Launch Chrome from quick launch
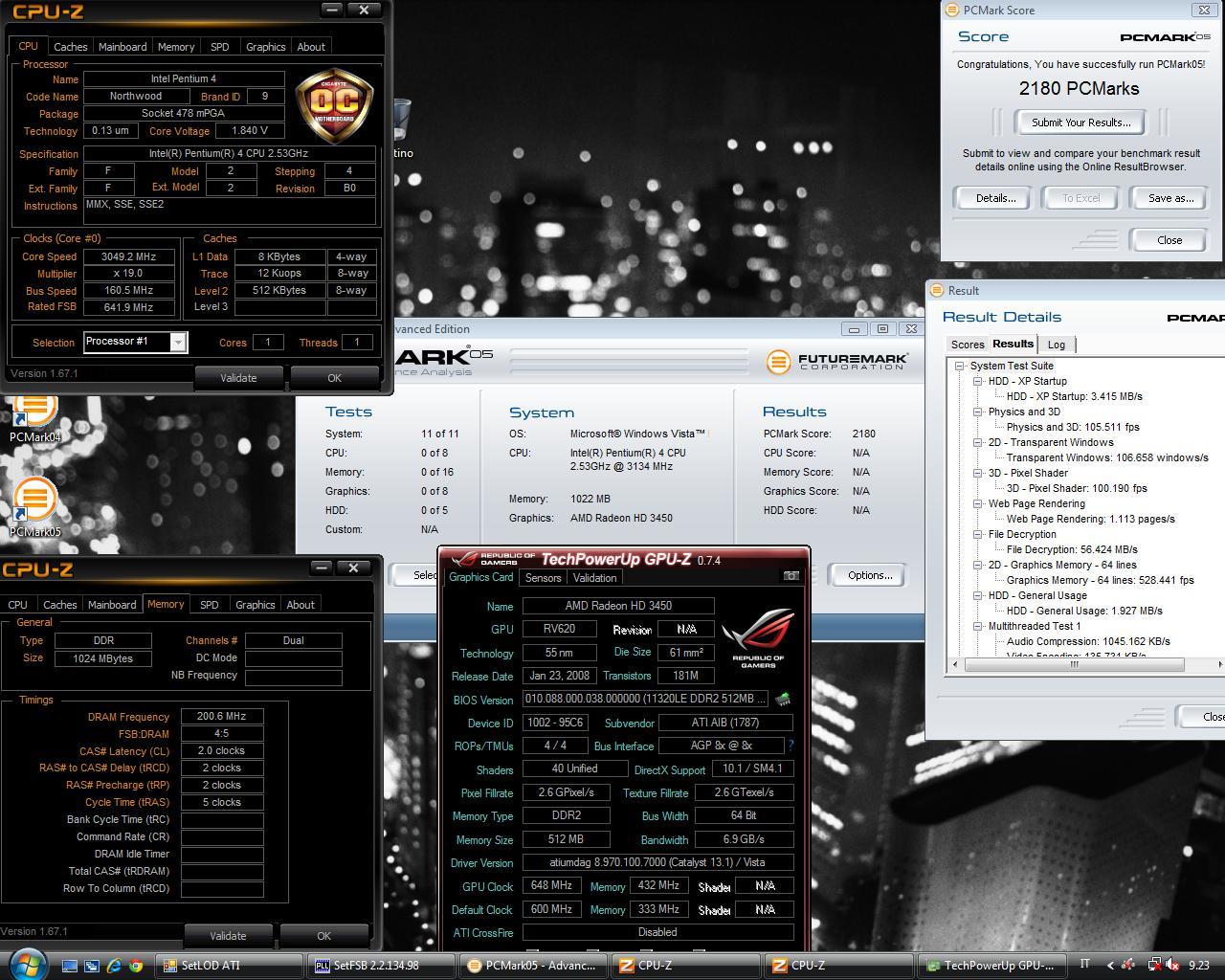Screen dimensions: 1225x980 [136, 966]
